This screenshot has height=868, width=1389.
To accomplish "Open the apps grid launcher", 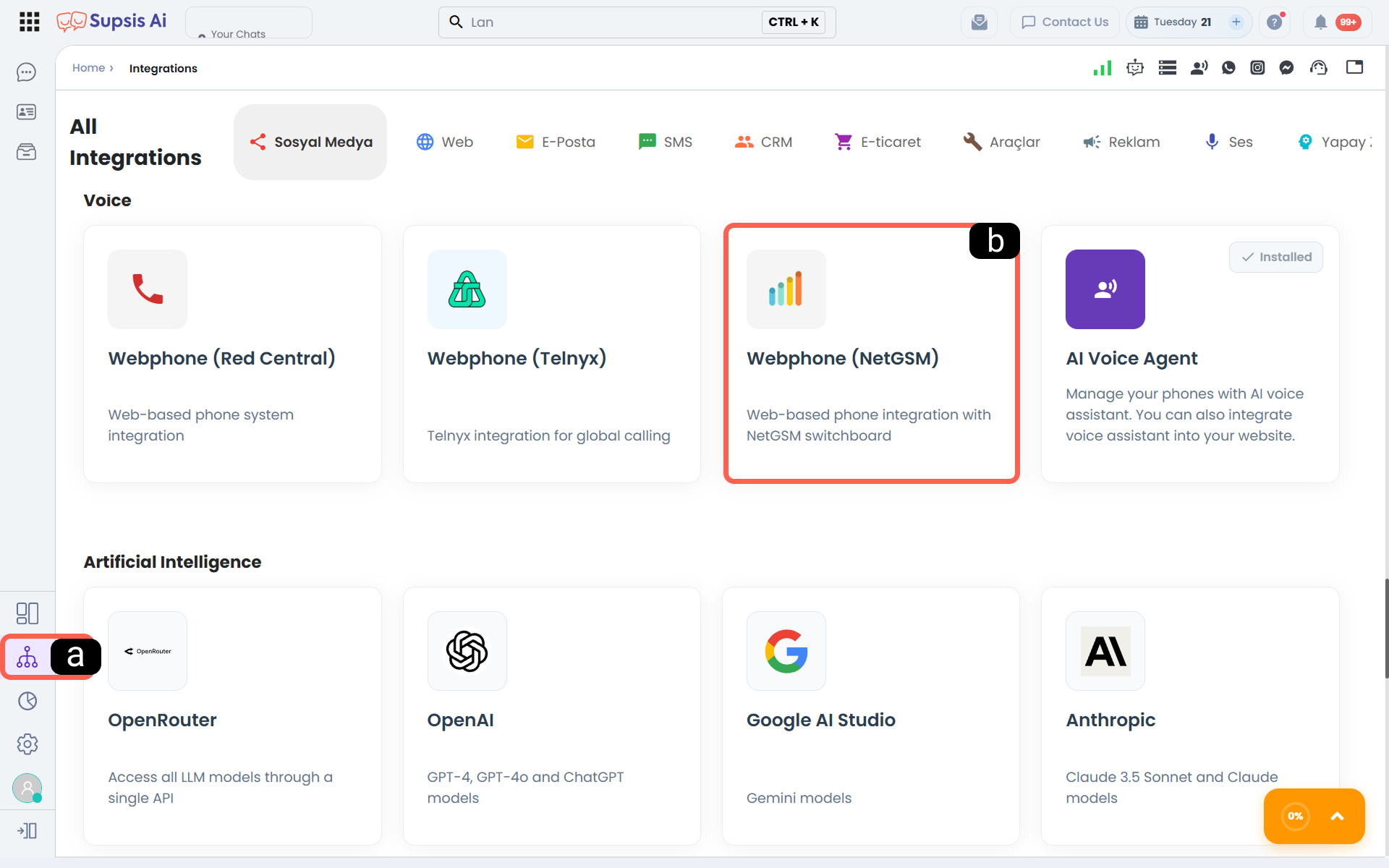I will coord(30,22).
